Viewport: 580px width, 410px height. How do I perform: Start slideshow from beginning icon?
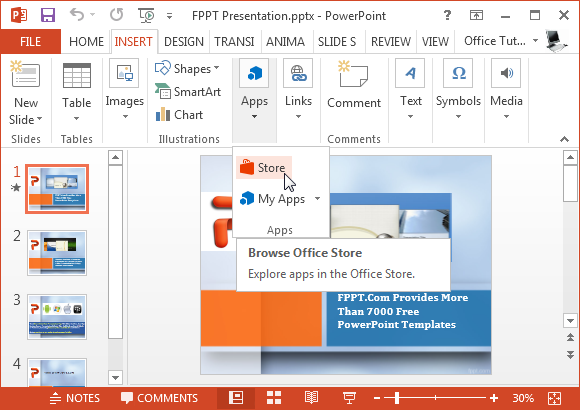pyautogui.click(x=146, y=15)
